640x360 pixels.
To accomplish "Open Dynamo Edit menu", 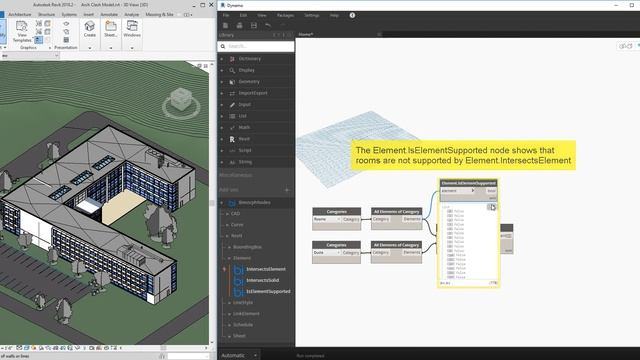I will (243, 15).
